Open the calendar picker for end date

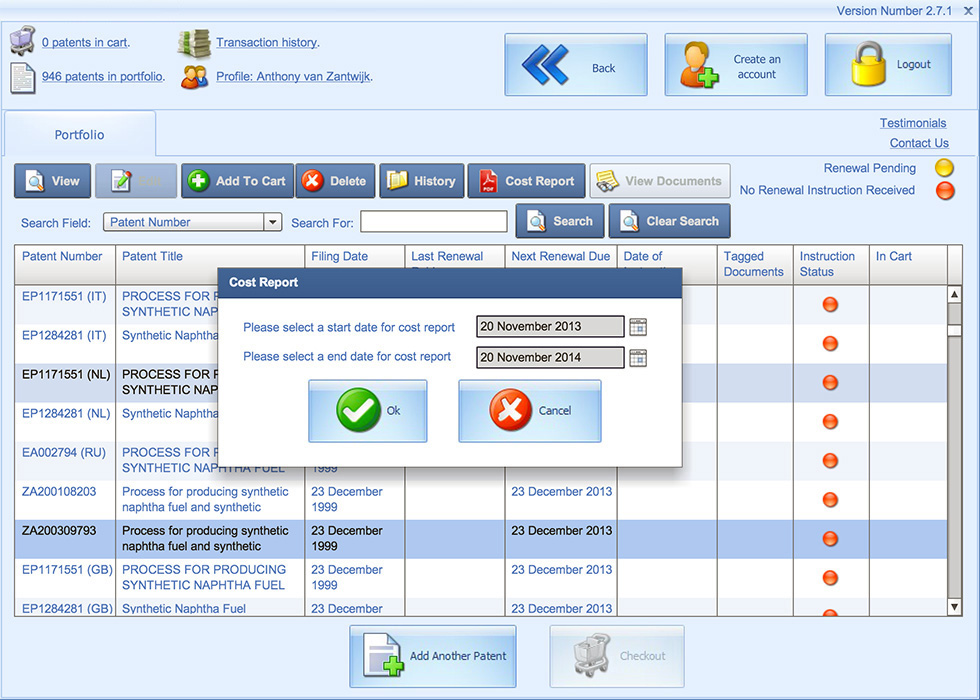(x=638, y=358)
